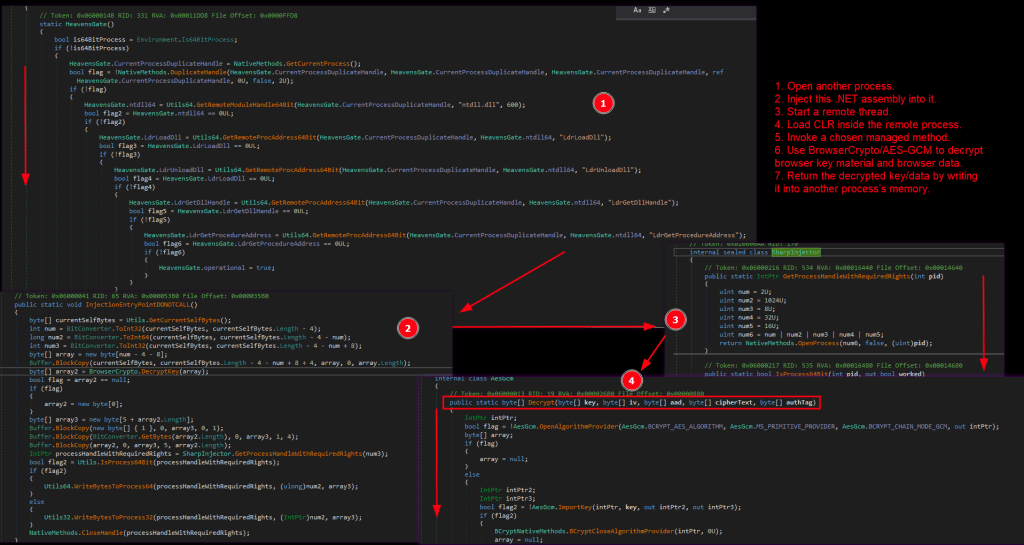Image resolution: width=1024 pixels, height=545 pixels.
Task: Click the red circle annotation numbered 3
Action: 675,319
